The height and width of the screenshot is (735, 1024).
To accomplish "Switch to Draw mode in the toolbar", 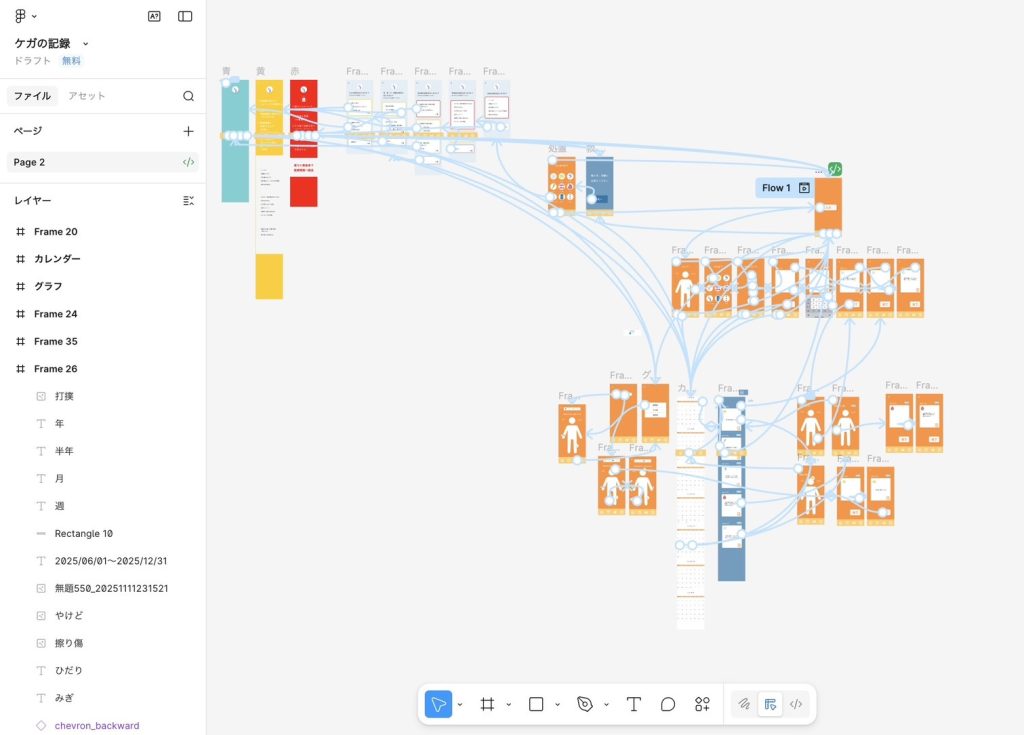I will tap(744, 704).
